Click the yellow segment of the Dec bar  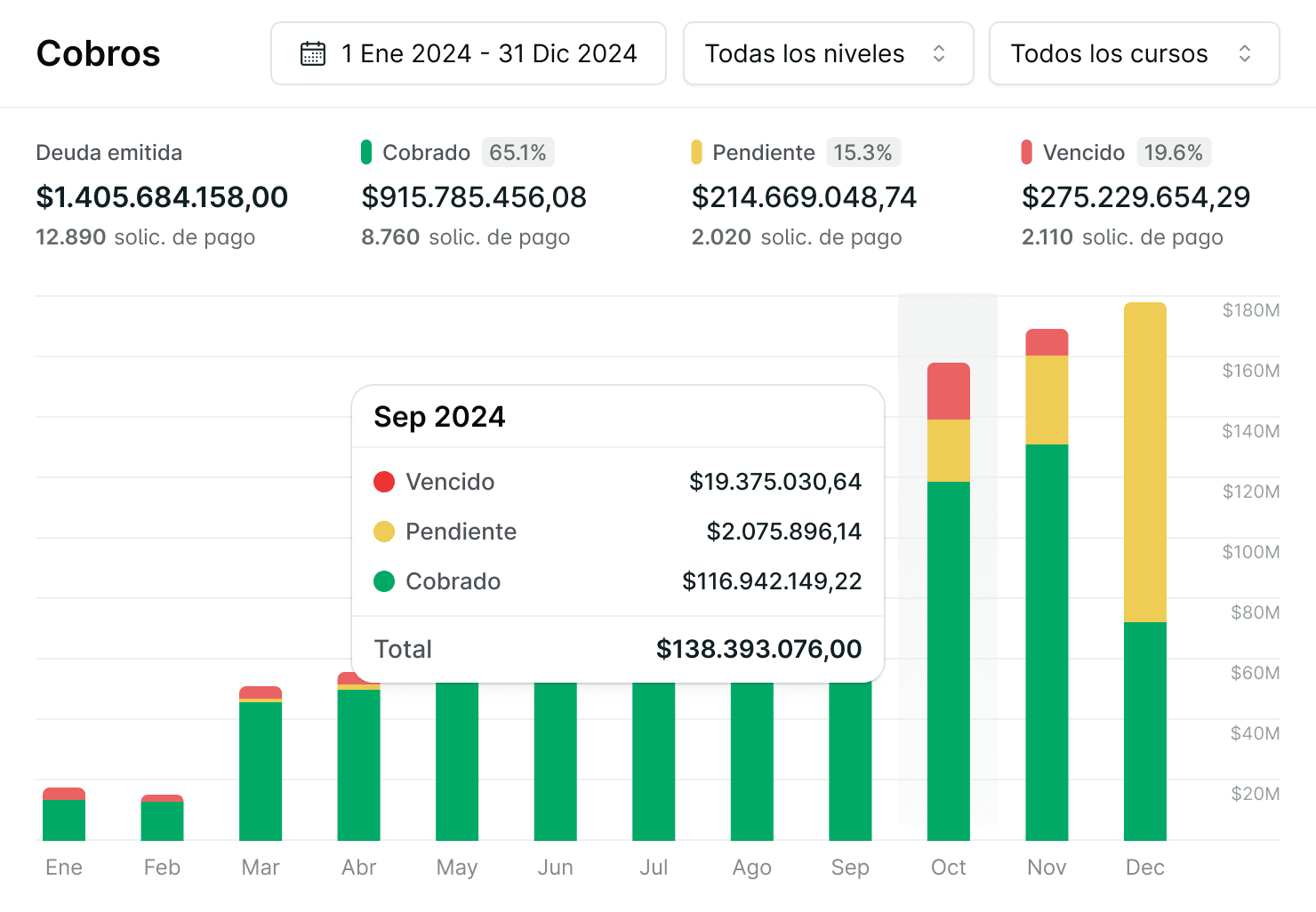(x=1144, y=462)
